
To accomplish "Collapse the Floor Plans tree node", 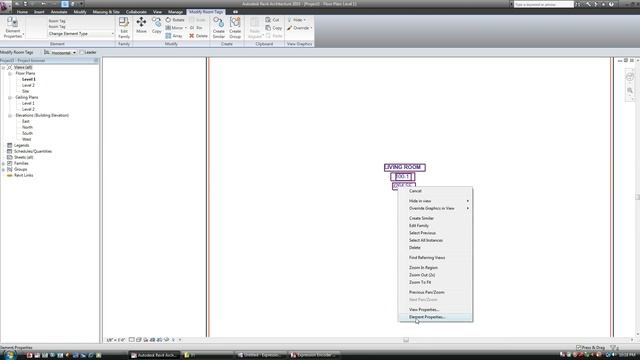I will tap(10, 73).
